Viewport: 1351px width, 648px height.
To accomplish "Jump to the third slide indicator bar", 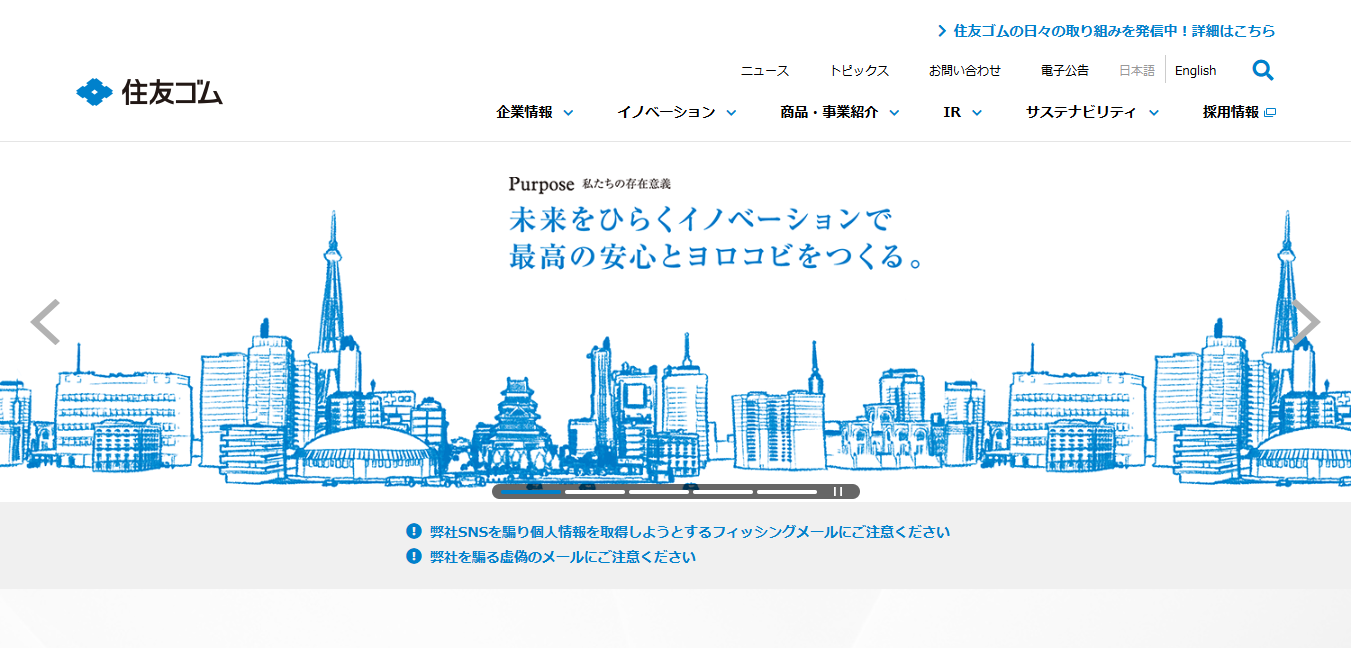I will pos(659,491).
